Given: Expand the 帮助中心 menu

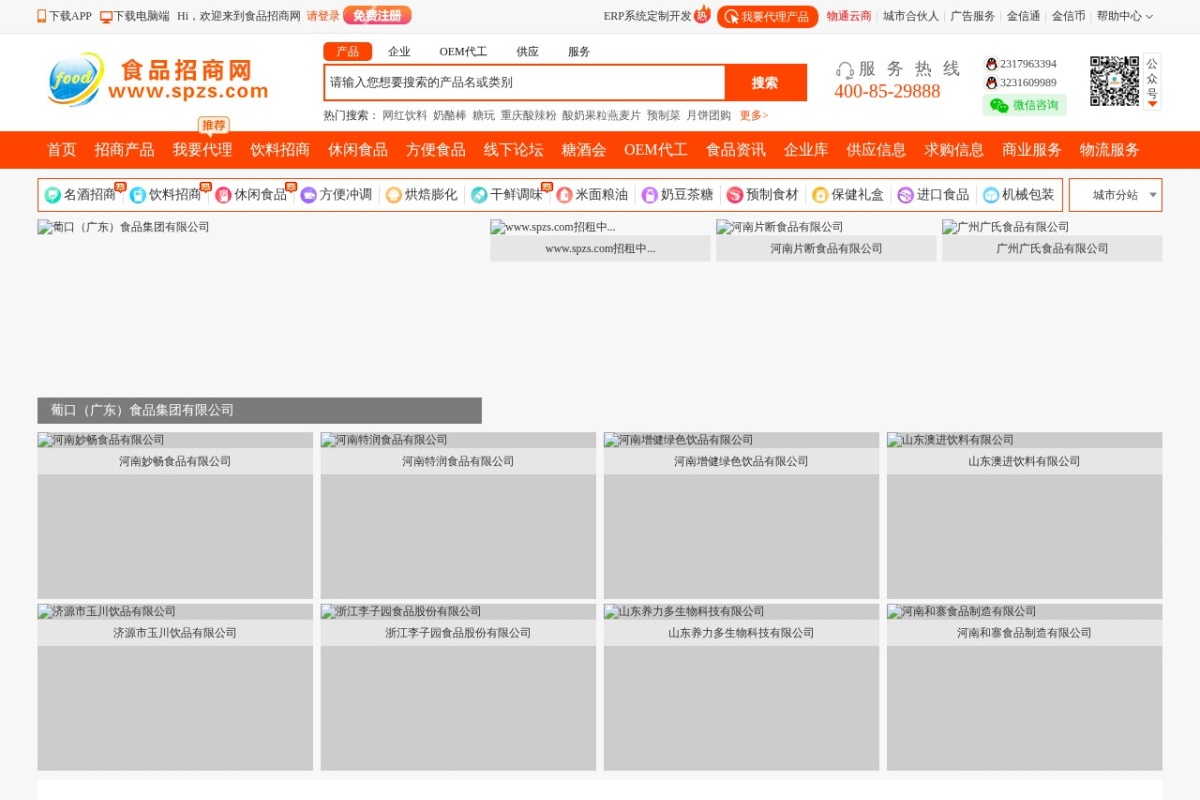Looking at the screenshot, I should [x=1125, y=16].
